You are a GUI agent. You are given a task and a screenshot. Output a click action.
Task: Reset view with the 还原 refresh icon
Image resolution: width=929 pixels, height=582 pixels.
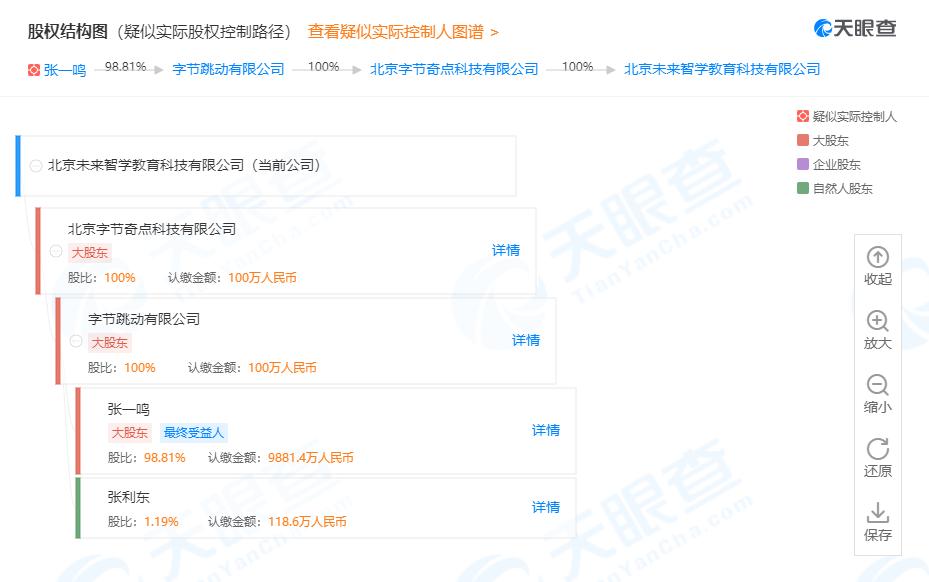click(x=877, y=449)
